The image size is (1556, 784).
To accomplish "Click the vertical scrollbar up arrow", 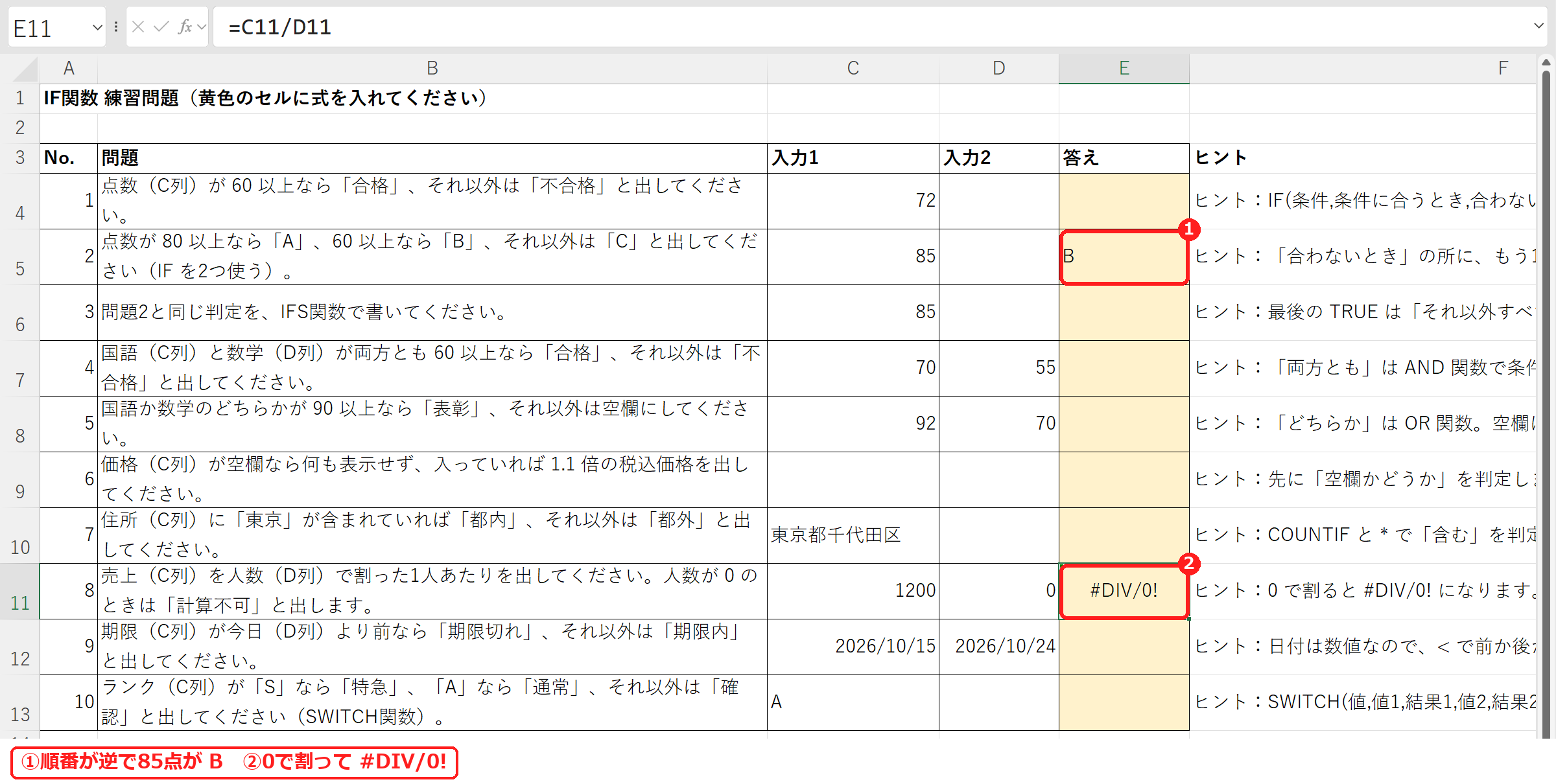I will (x=1546, y=62).
